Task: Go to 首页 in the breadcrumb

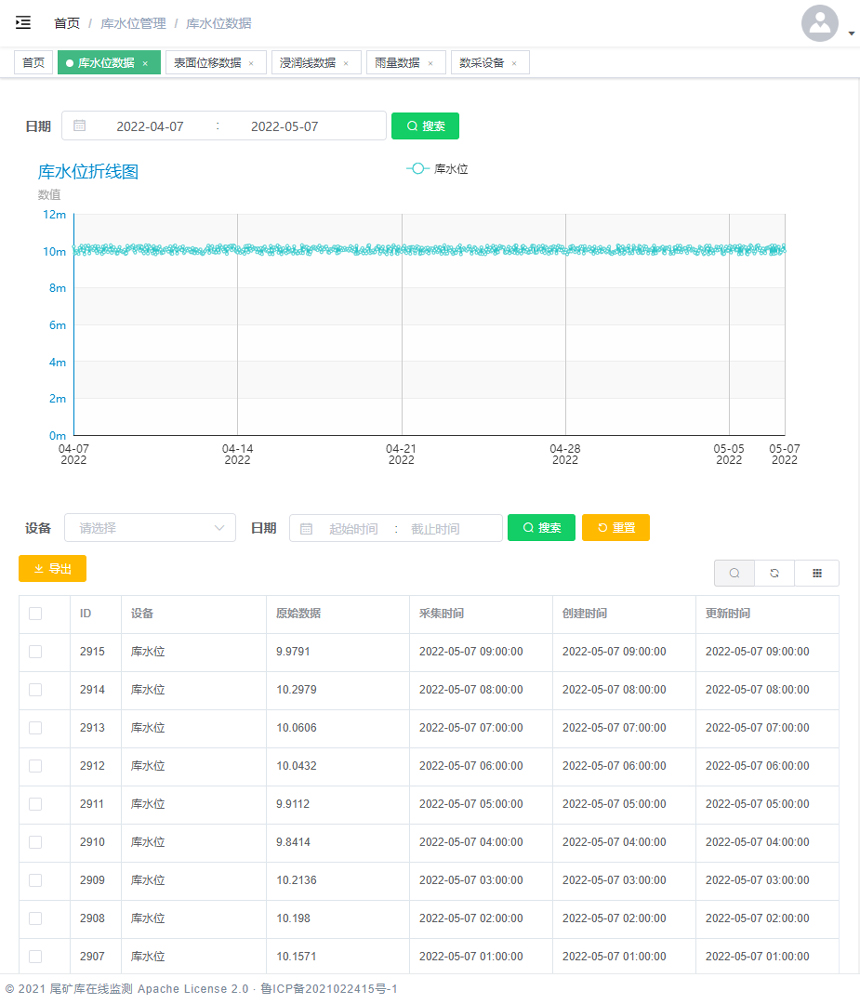Action: 67,23
